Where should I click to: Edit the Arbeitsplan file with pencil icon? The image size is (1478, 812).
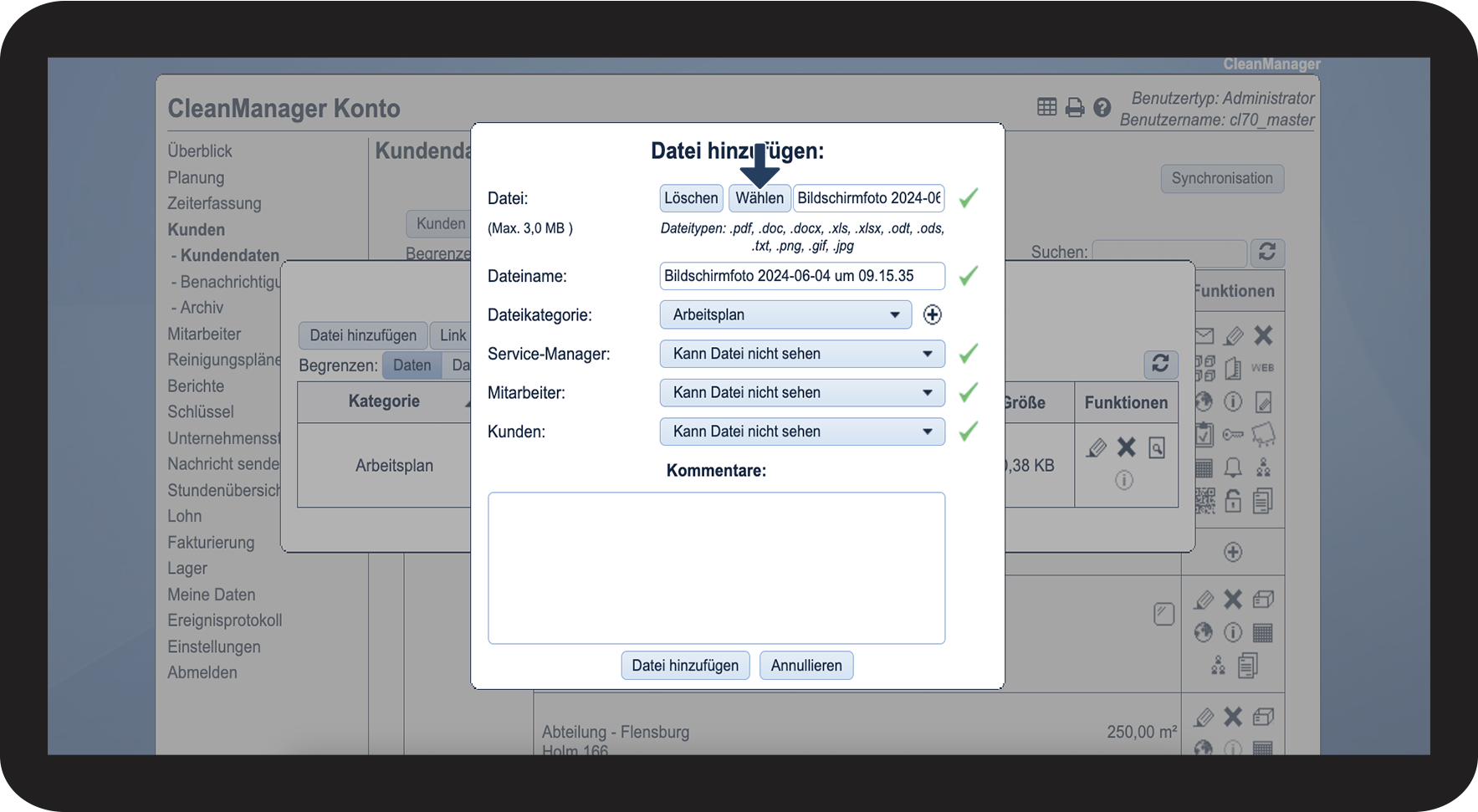1096,448
